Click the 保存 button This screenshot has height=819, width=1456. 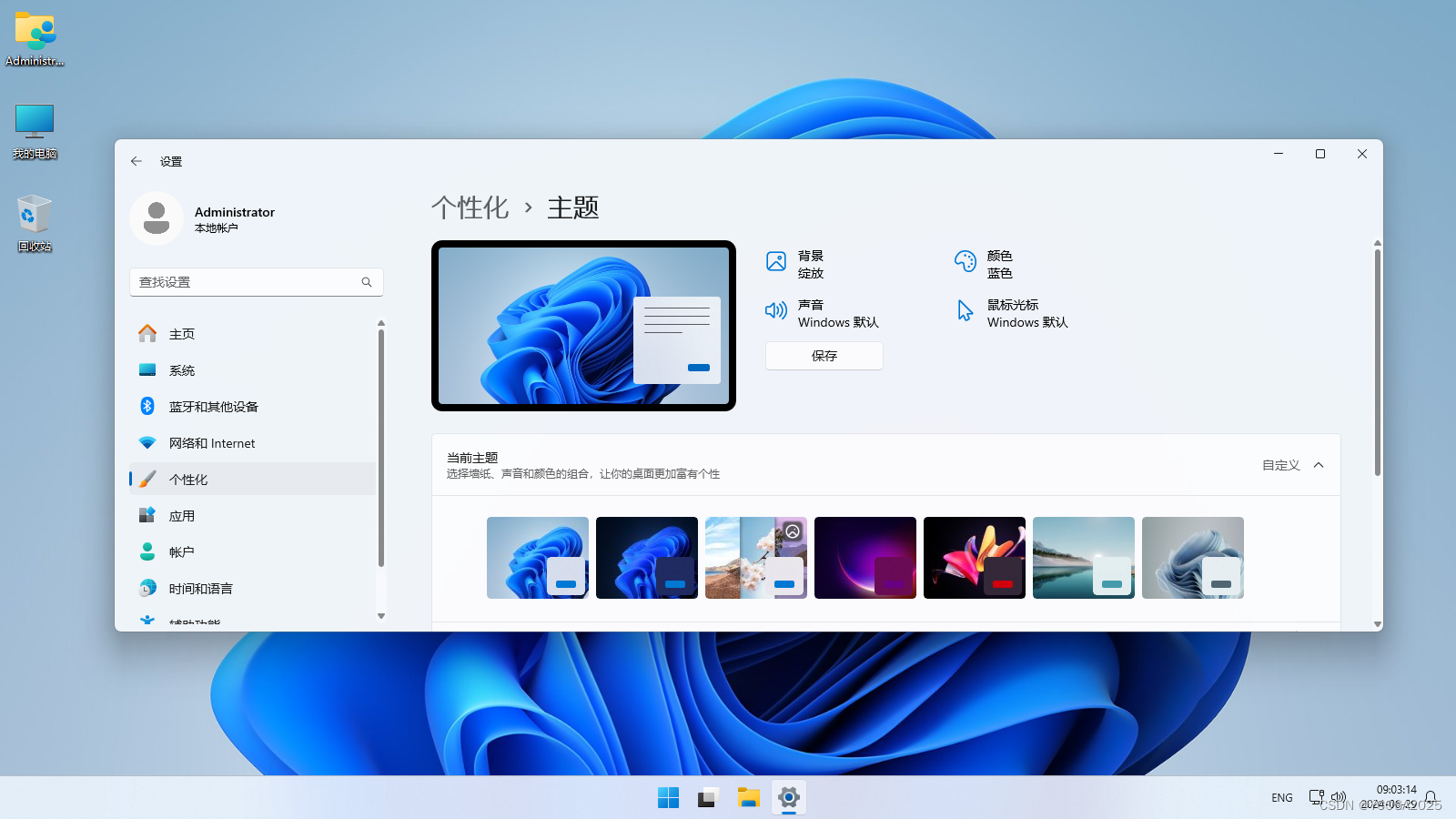pos(824,356)
